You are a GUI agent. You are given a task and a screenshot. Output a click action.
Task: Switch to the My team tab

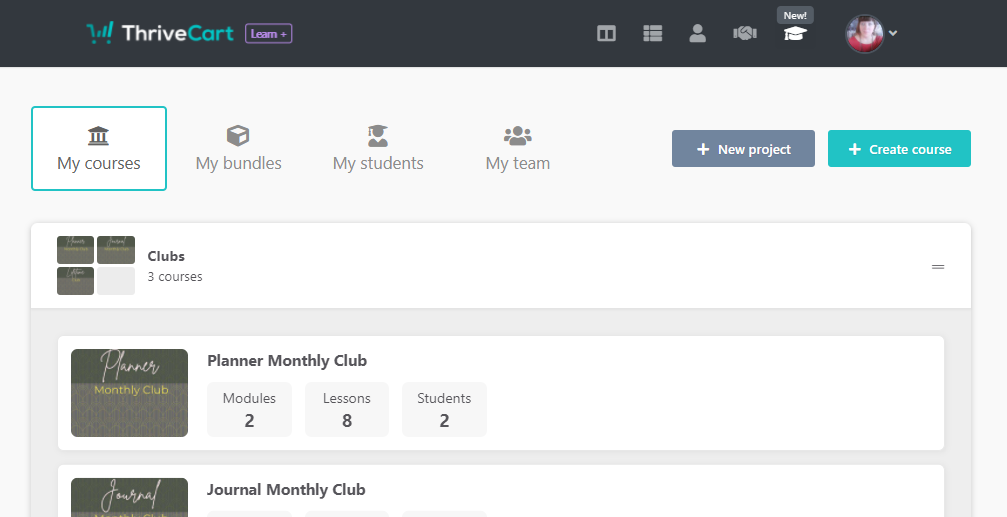(x=518, y=148)
